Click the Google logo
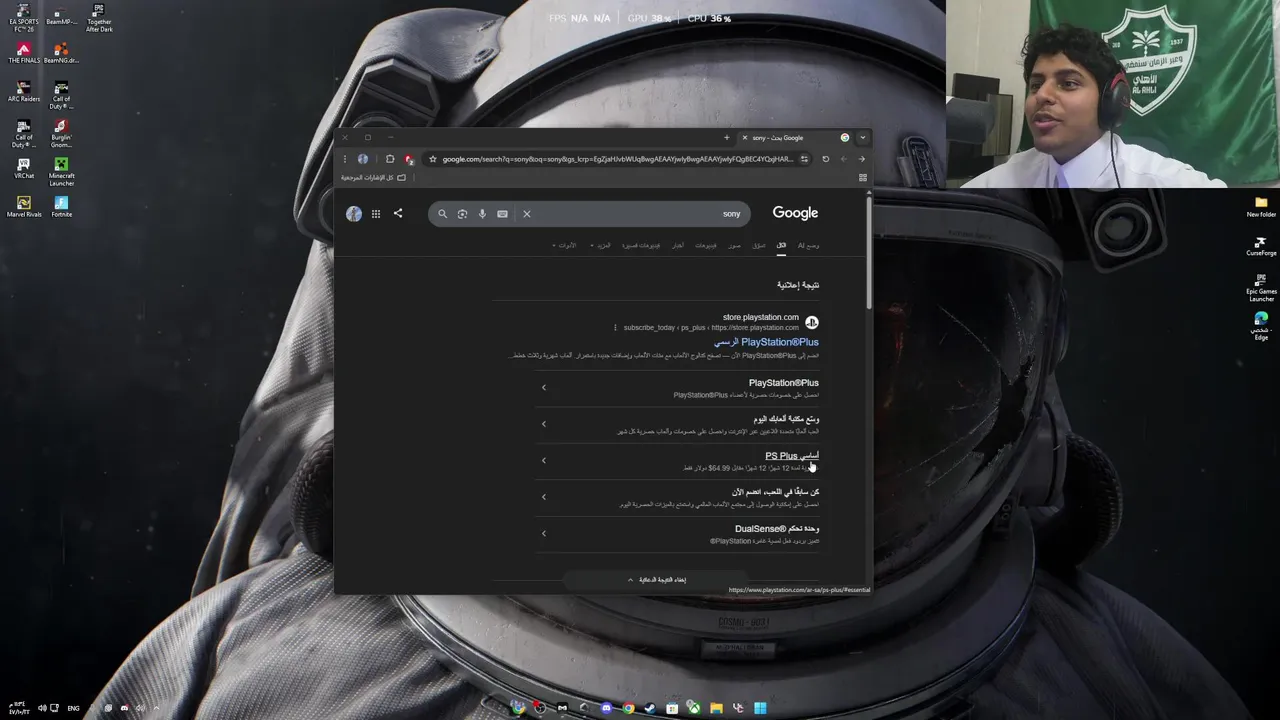Image resolution: width=1280 pixels, height=720 pixels. click(795, 213)
